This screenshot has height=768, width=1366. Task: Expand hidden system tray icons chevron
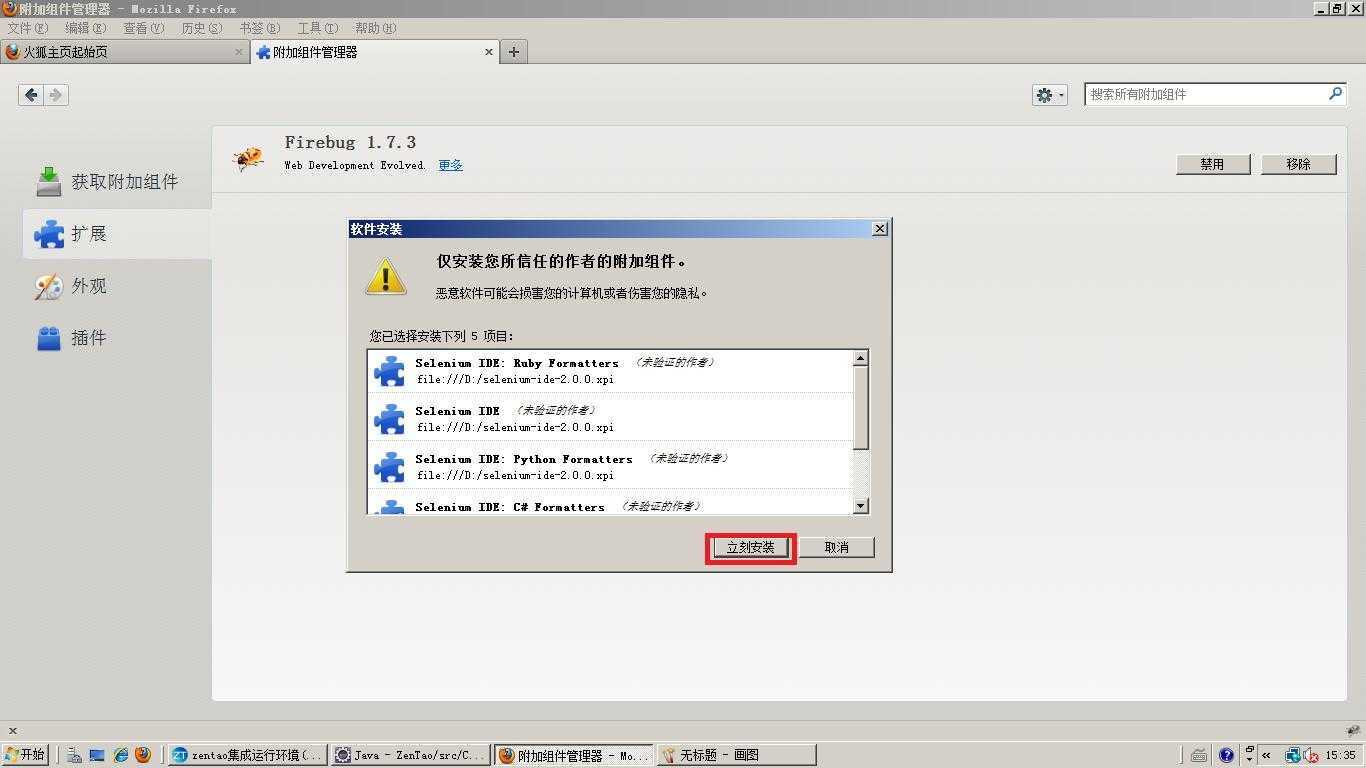[1267, 755]
